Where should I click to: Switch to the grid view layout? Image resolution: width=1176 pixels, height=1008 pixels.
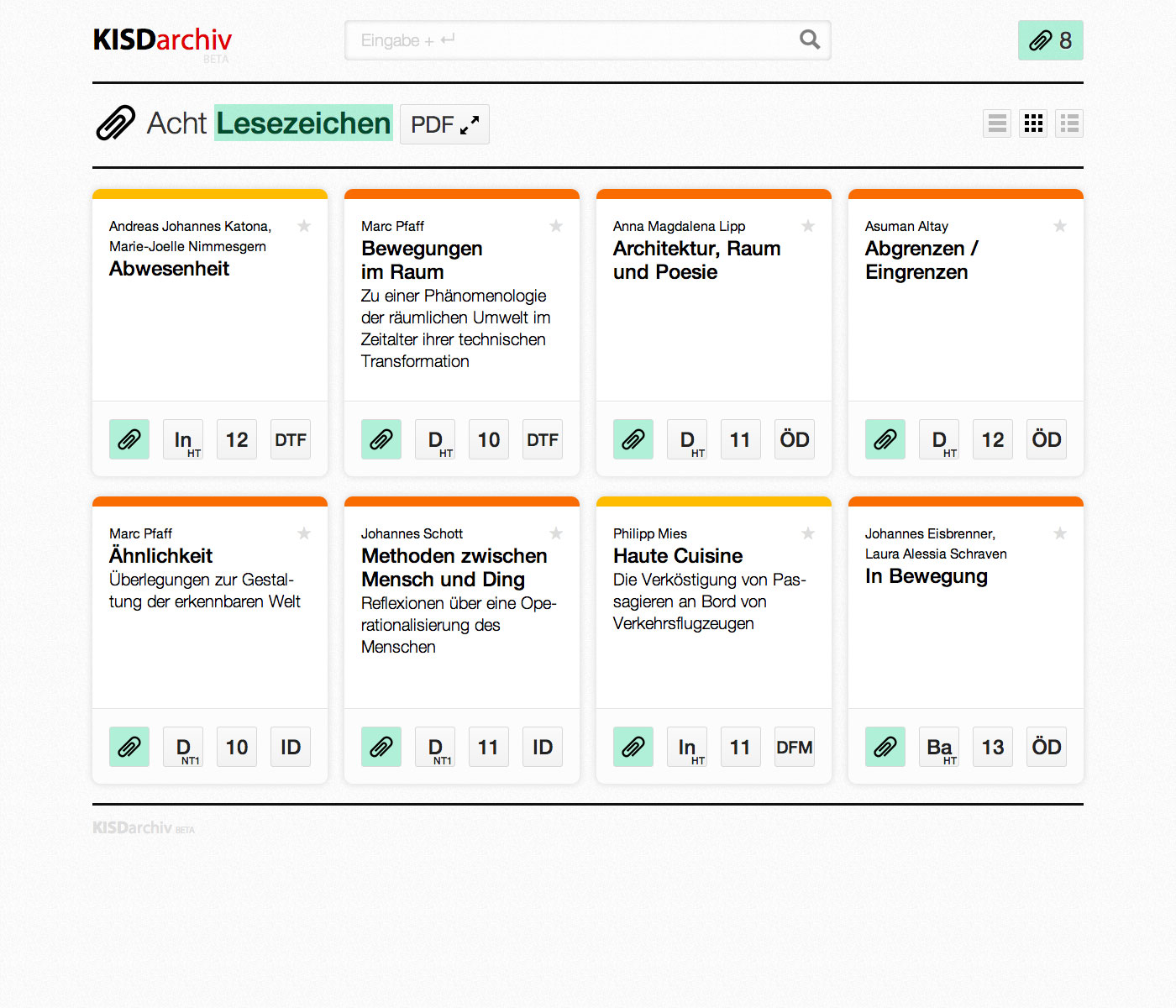[1033, 123]
